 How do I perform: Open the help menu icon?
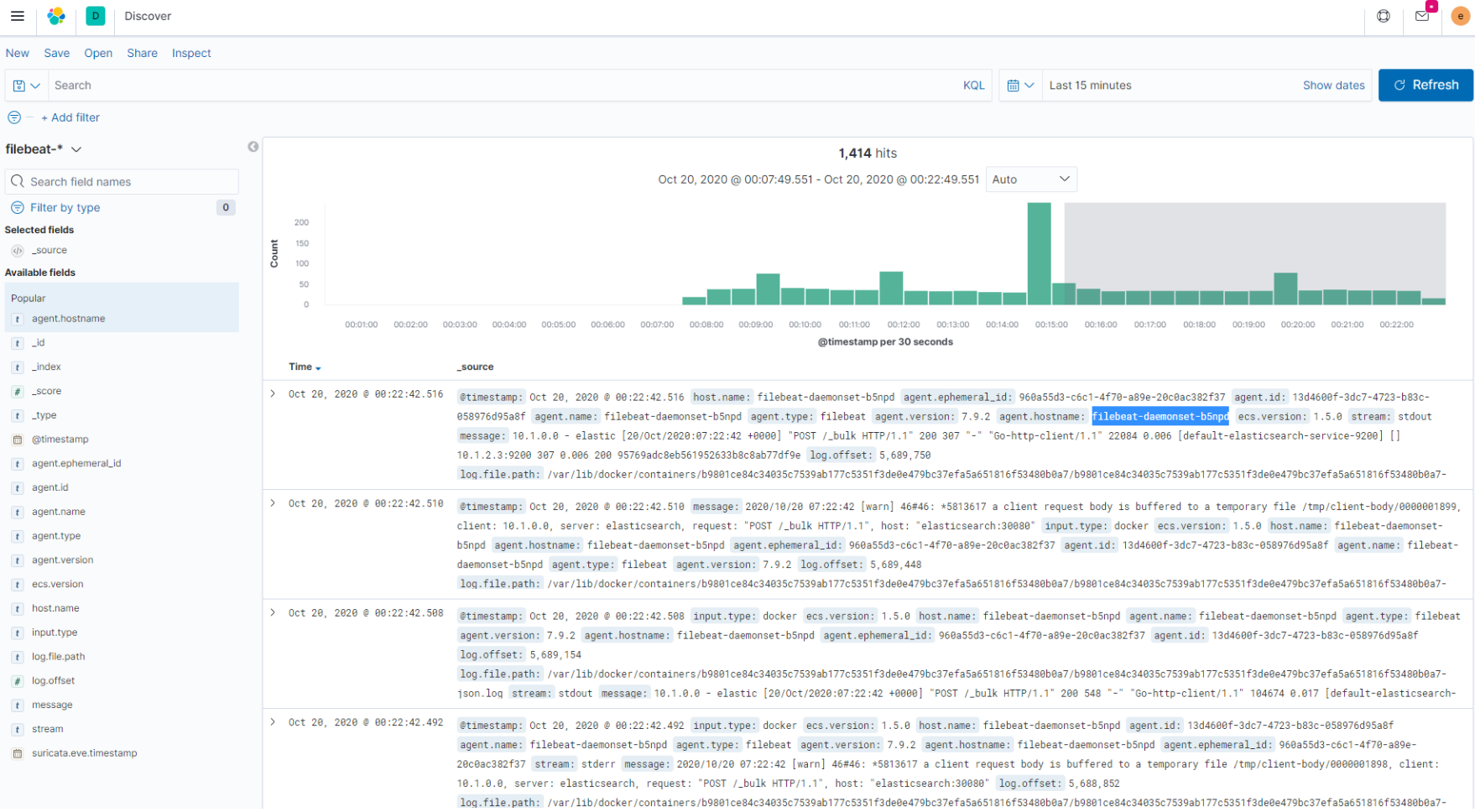(1384, 16)
